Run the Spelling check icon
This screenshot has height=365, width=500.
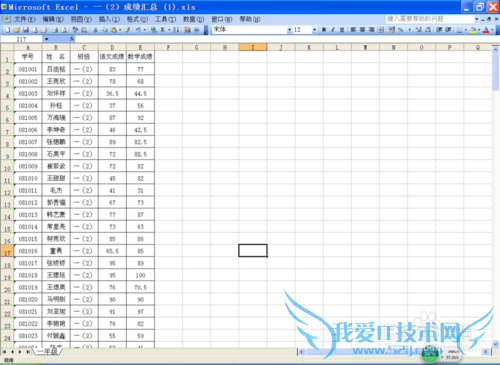point(75,30)
